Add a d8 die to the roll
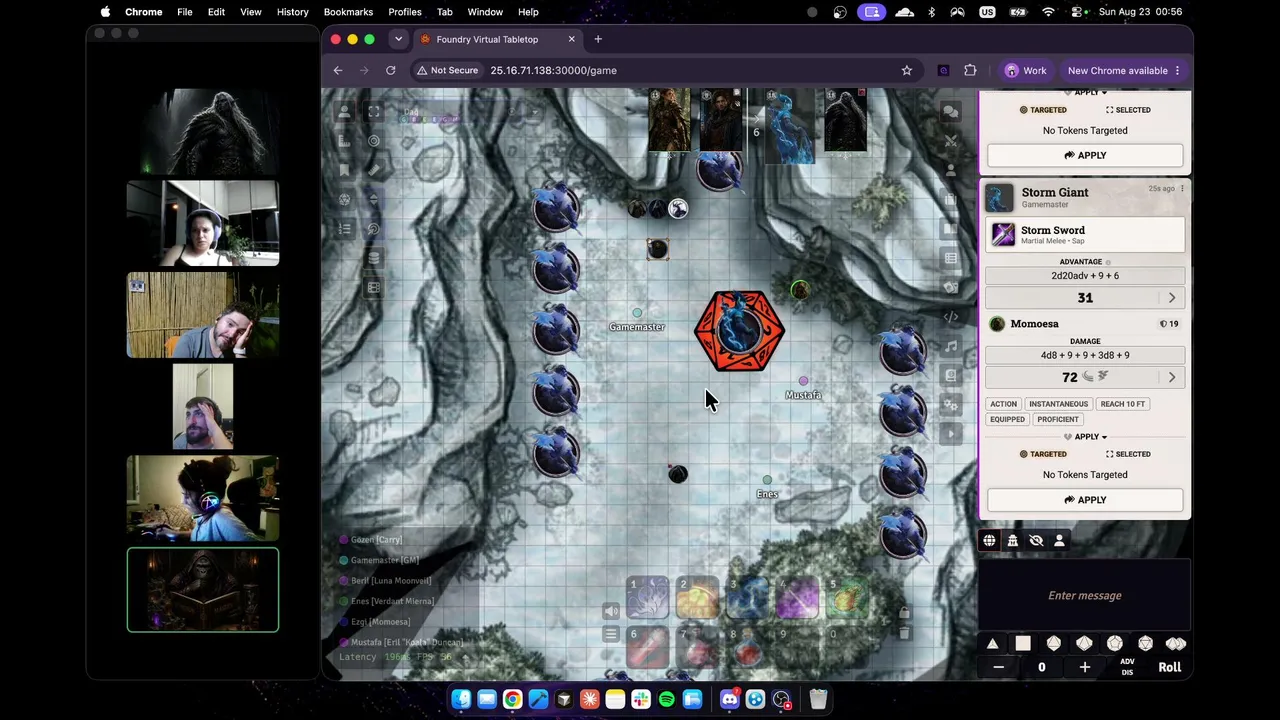Screen dimensions: 1280x720 point(1053,644)
